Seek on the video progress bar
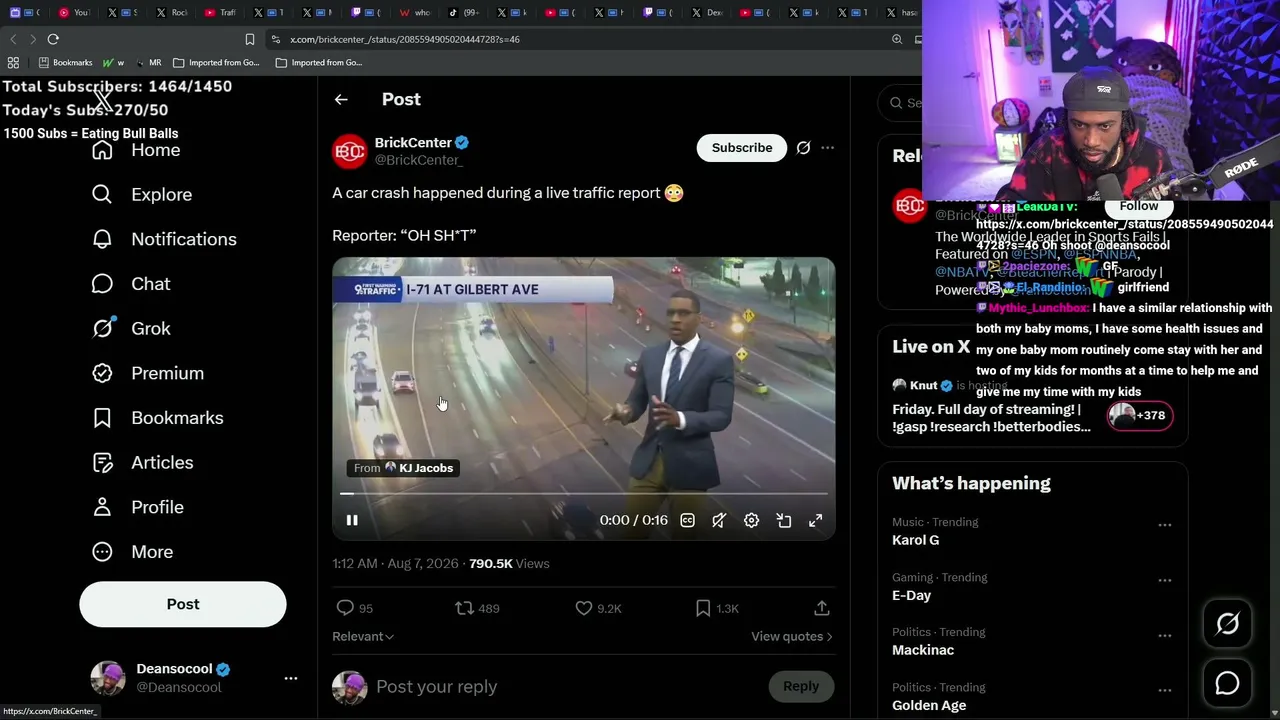Viewport: 1280px width, 720px height. [x=584, y=494]
